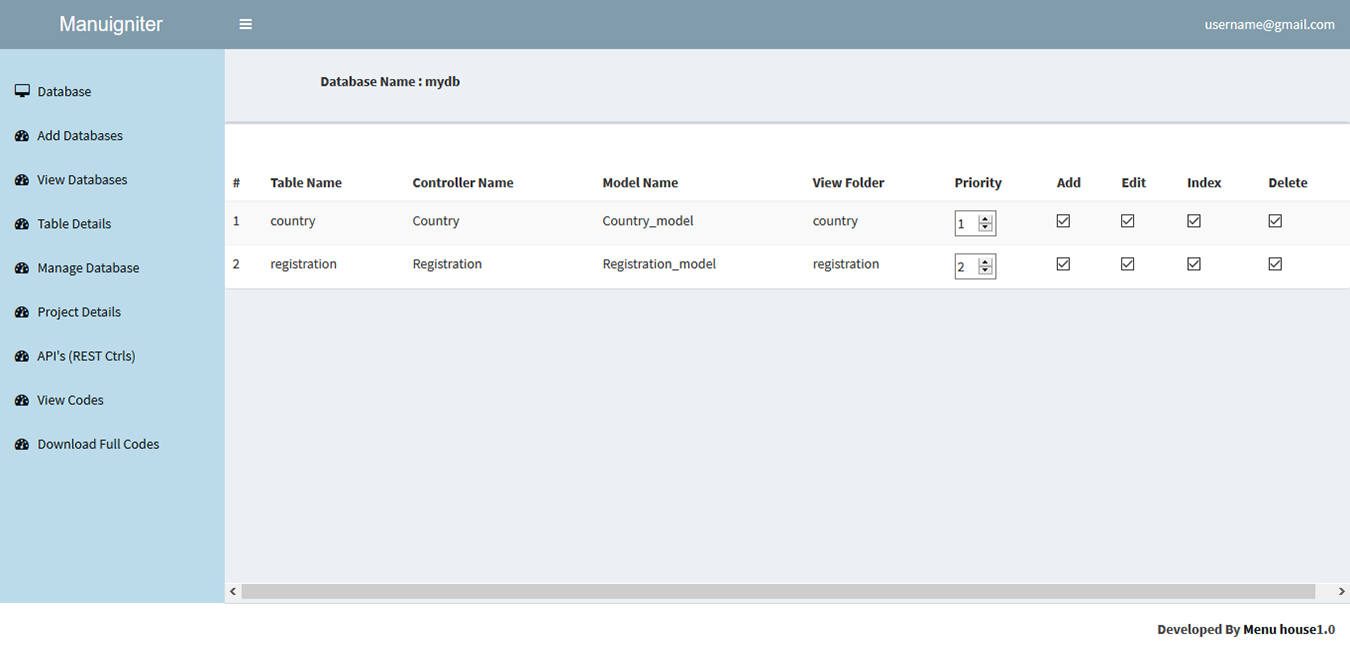This screenshot has width=1350, height=650.
Task: Toggle the Delete checkbox for registration table
Action: [x=1275, y=264]
